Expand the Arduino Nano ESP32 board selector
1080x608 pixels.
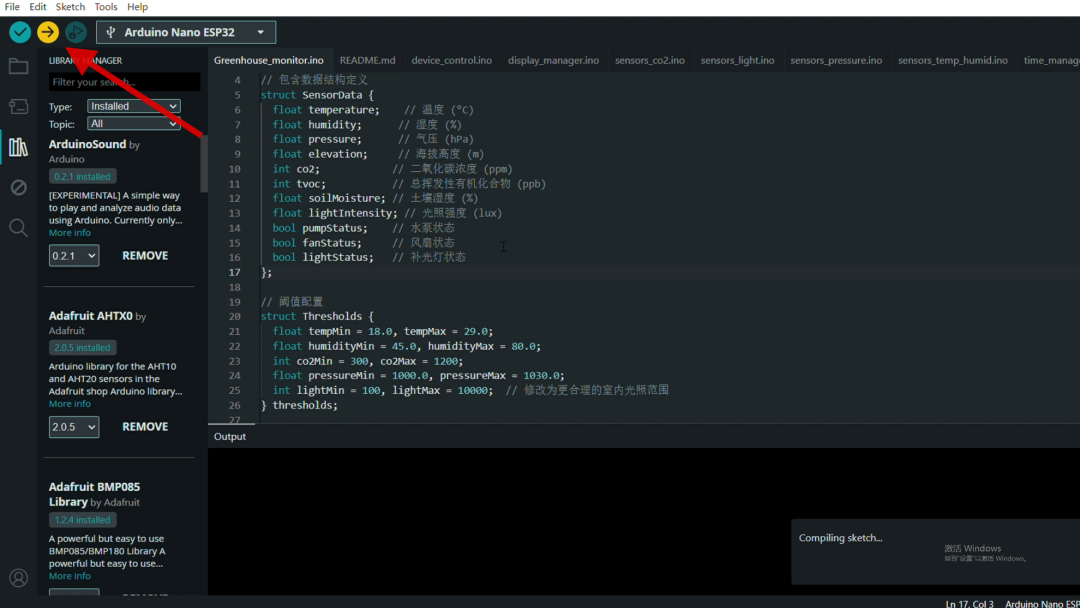click(186, 32)
